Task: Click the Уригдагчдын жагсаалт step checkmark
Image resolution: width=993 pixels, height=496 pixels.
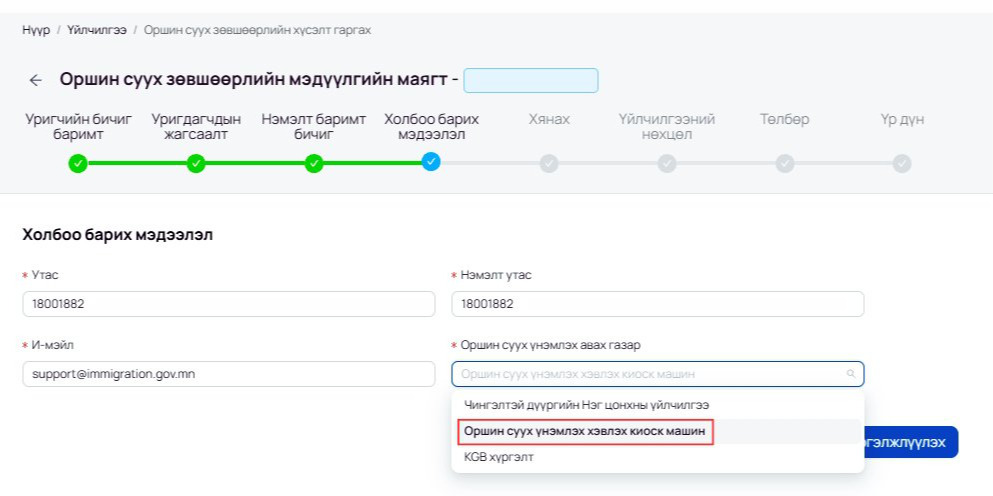Action: coord(196,163)
